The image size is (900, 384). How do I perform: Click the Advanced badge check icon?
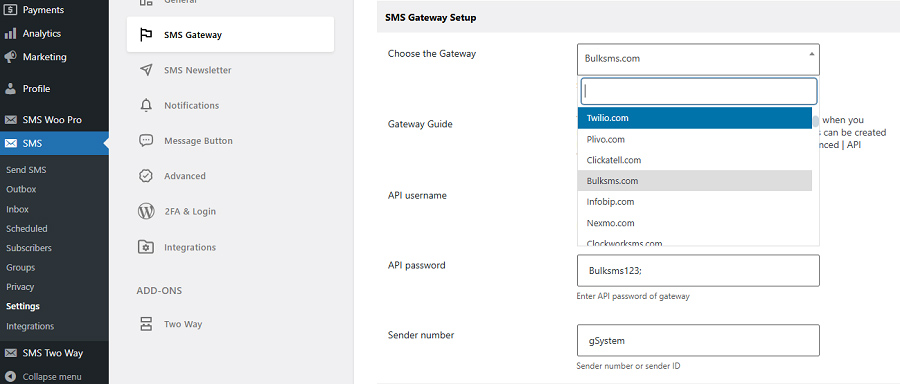pyautogui.click(x=146, y=176)
